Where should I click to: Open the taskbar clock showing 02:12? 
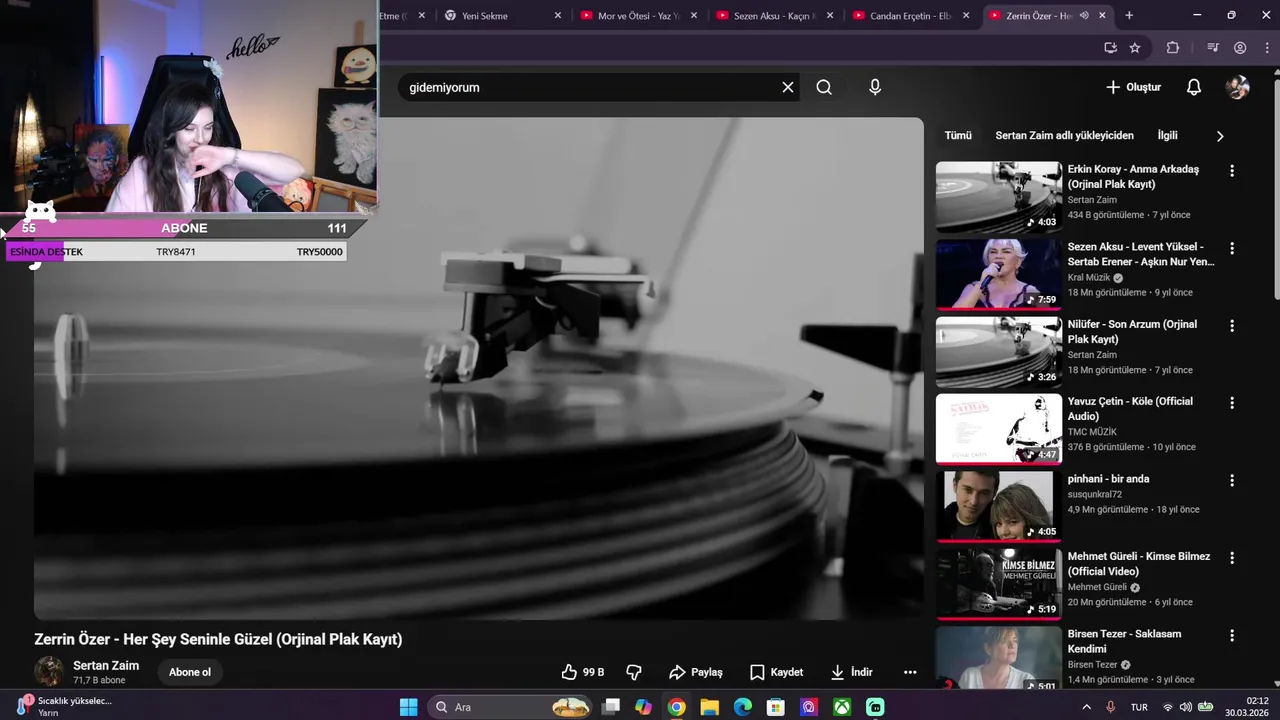tap(1248, 707)
